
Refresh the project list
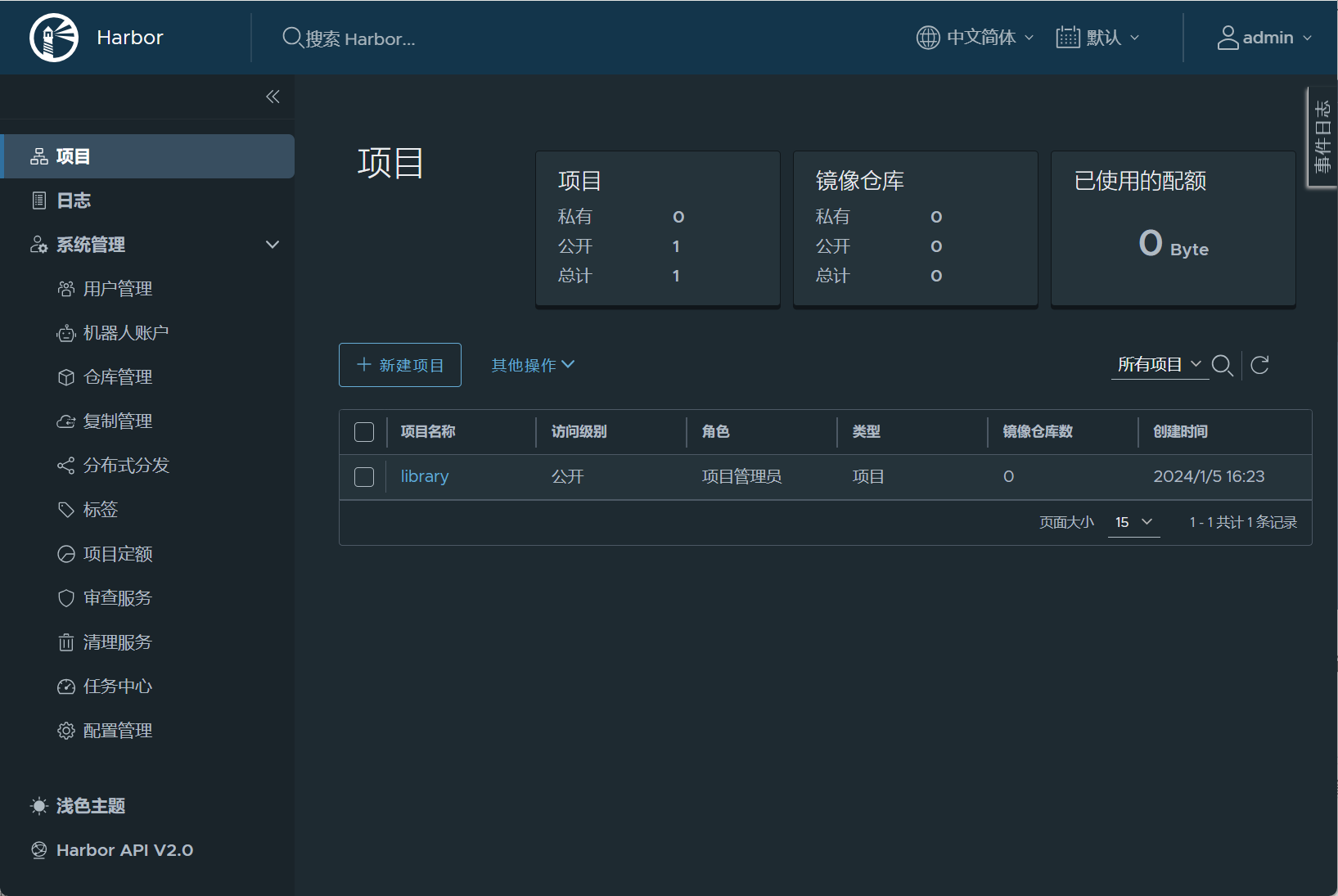coord(1260,365)
